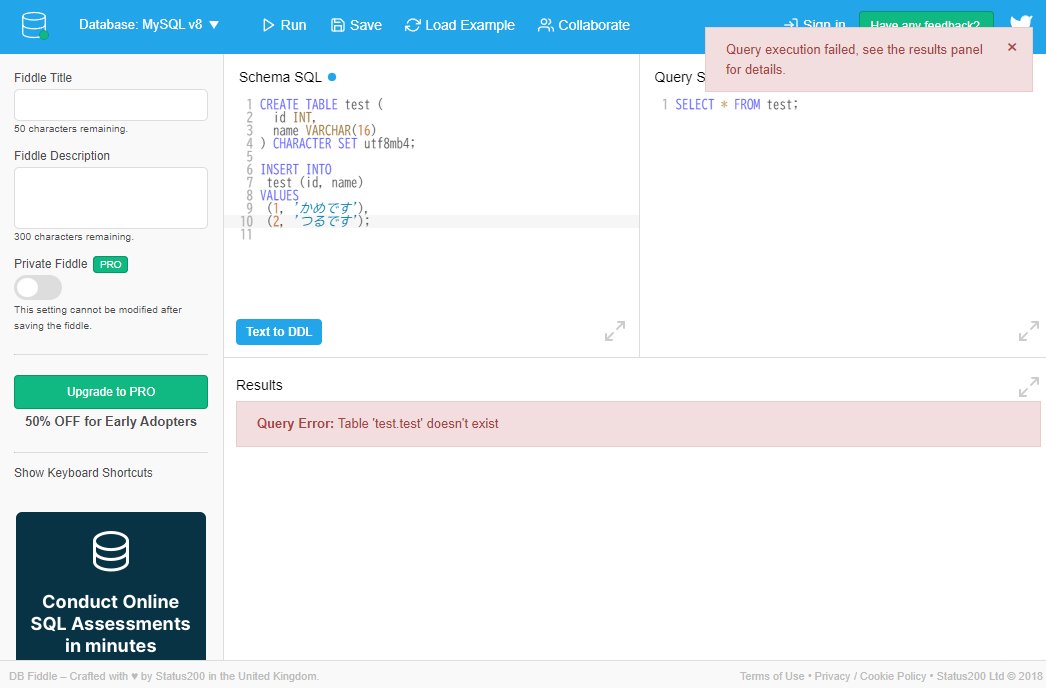Click '50% OFF for Early Adopters' text
1046x688 pixels.
tap(111, 421)
